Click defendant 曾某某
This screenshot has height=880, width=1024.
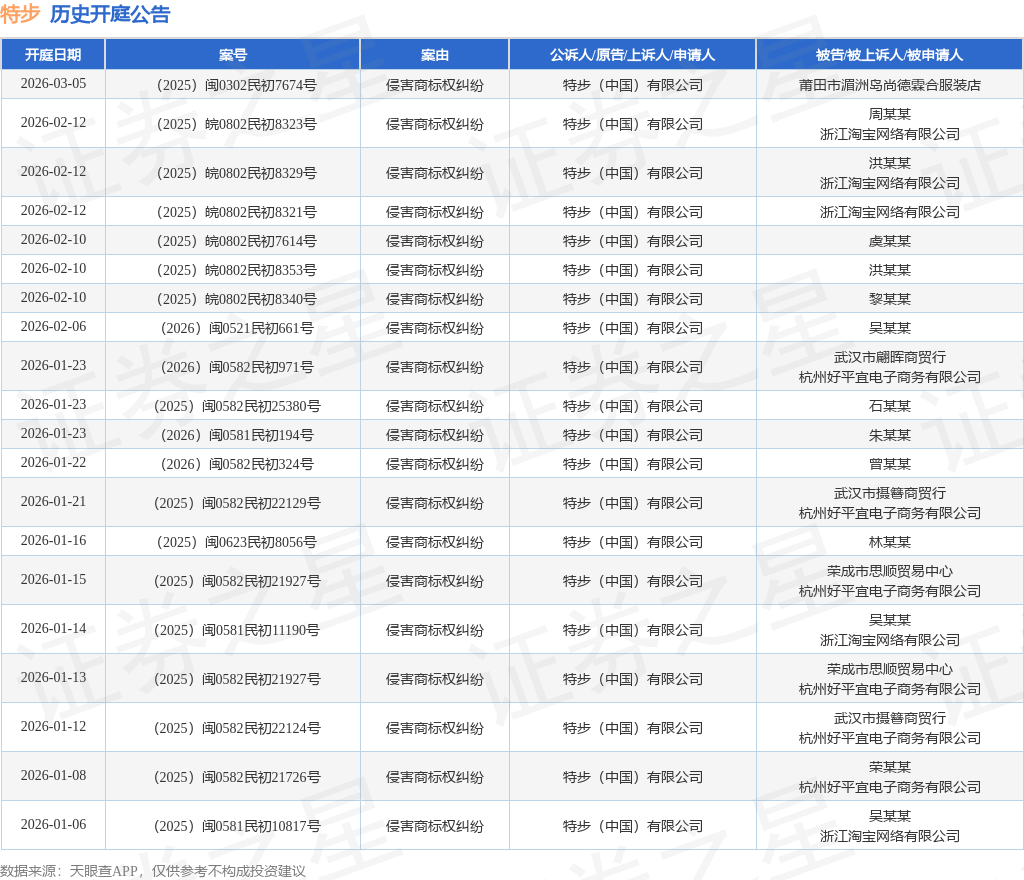pyautogui.click(x=889, y=464)
